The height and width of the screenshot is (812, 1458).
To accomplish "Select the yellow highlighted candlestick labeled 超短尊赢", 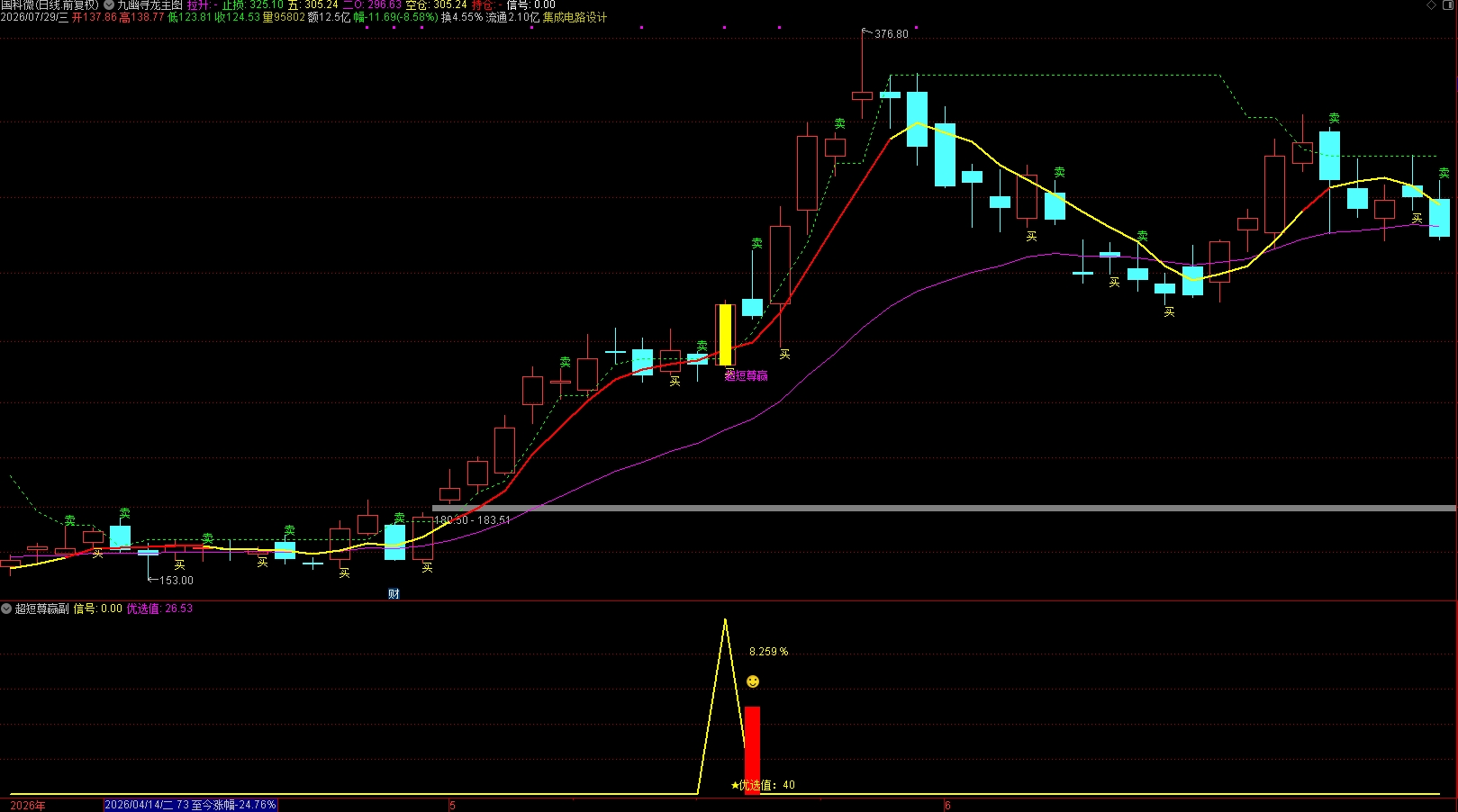I will click(x=725, y=334).
